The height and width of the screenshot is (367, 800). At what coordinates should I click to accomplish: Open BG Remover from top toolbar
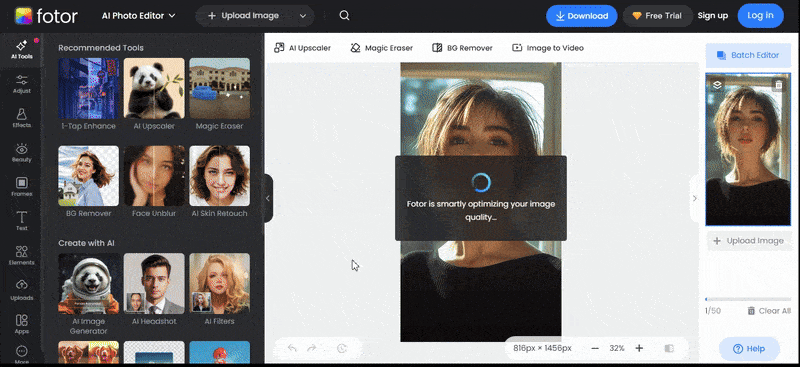coord(462,48)
